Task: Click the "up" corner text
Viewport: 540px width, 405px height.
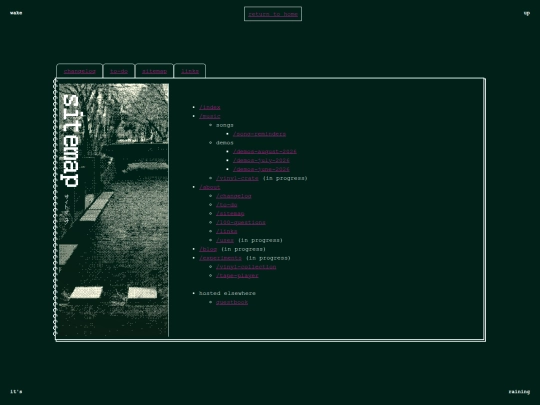Action: pos(527,13)
